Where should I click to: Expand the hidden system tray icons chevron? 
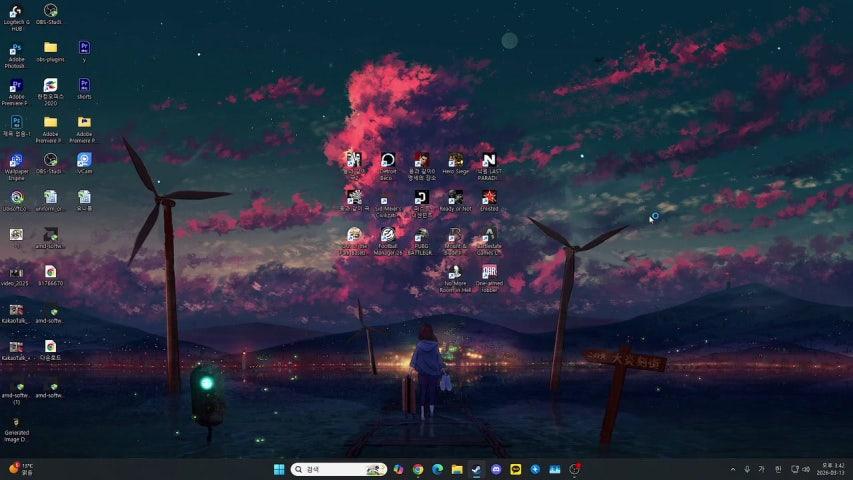point(732,469)
